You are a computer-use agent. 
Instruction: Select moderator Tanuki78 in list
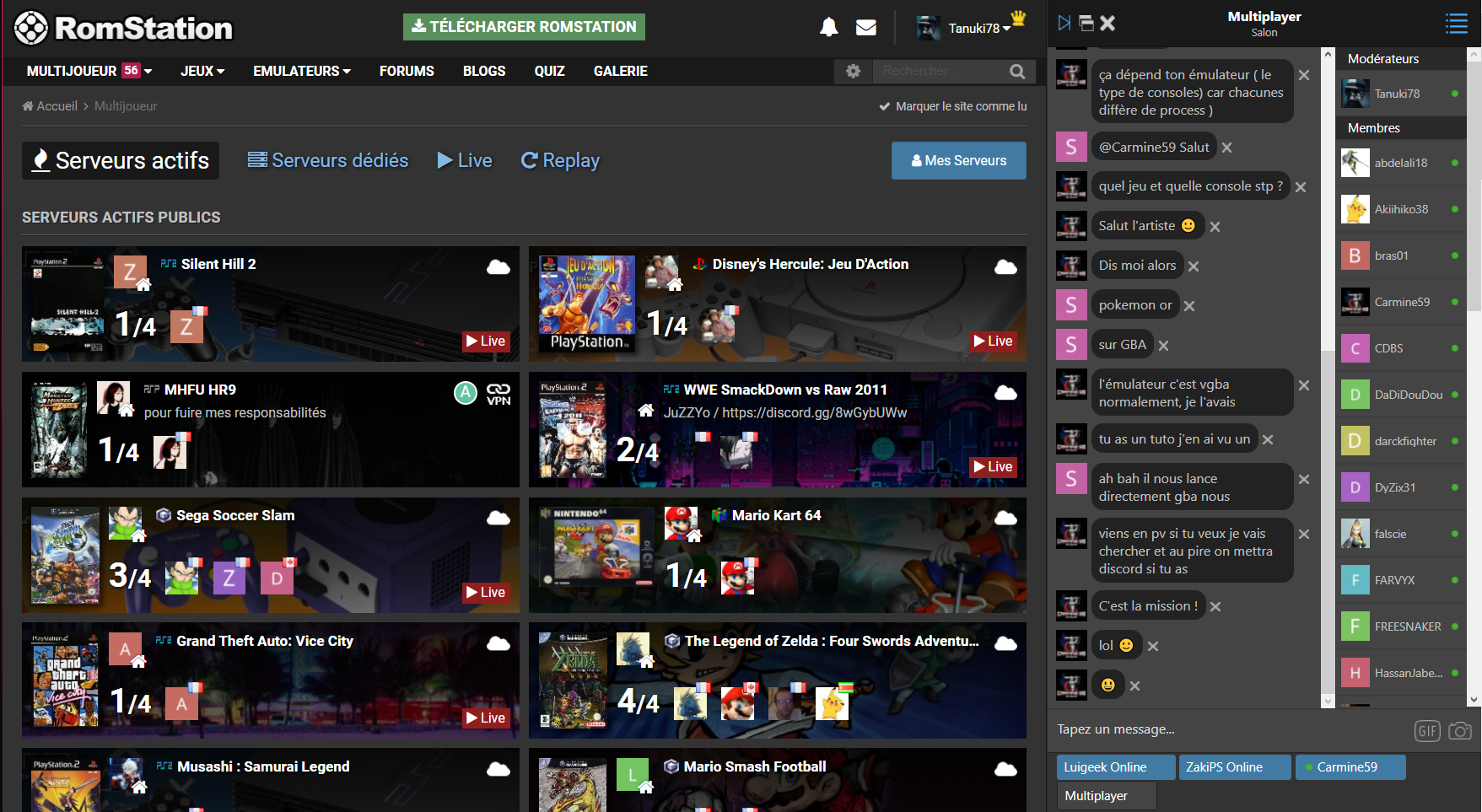click(x=1401, y=94)
